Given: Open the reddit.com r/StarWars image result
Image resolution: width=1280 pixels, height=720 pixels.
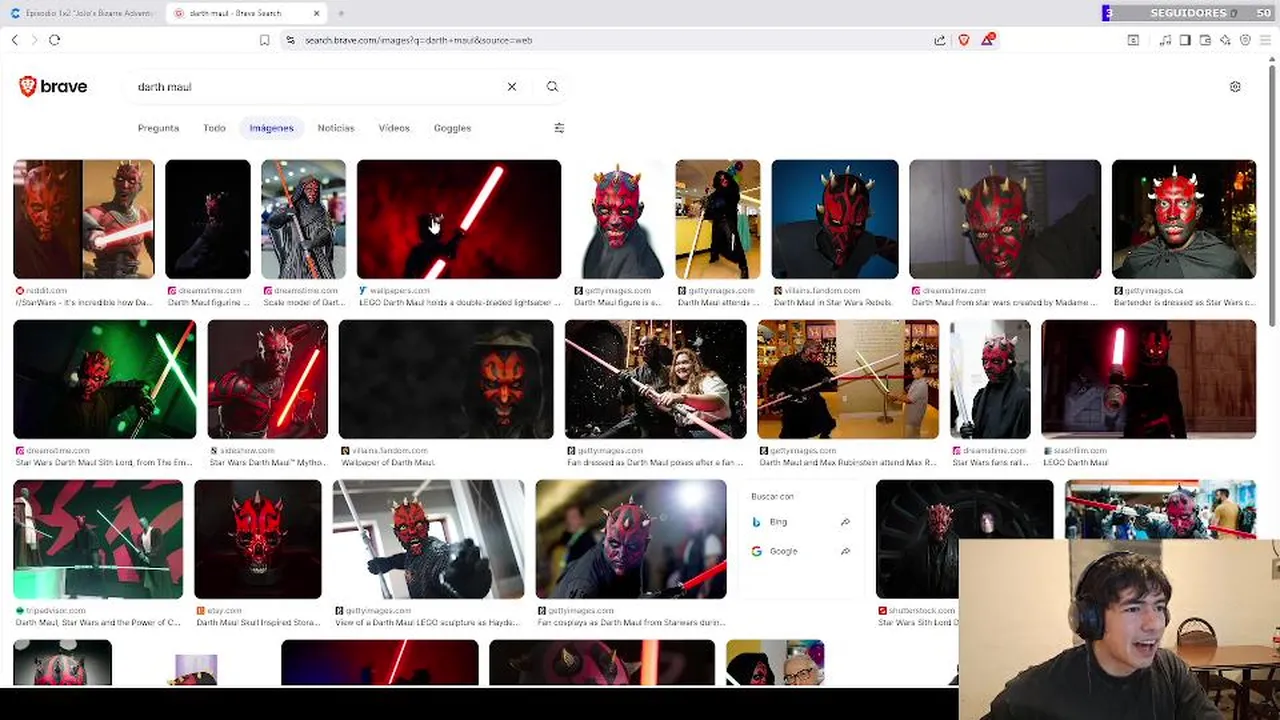Looking at the screenshot, I should 84,219.
